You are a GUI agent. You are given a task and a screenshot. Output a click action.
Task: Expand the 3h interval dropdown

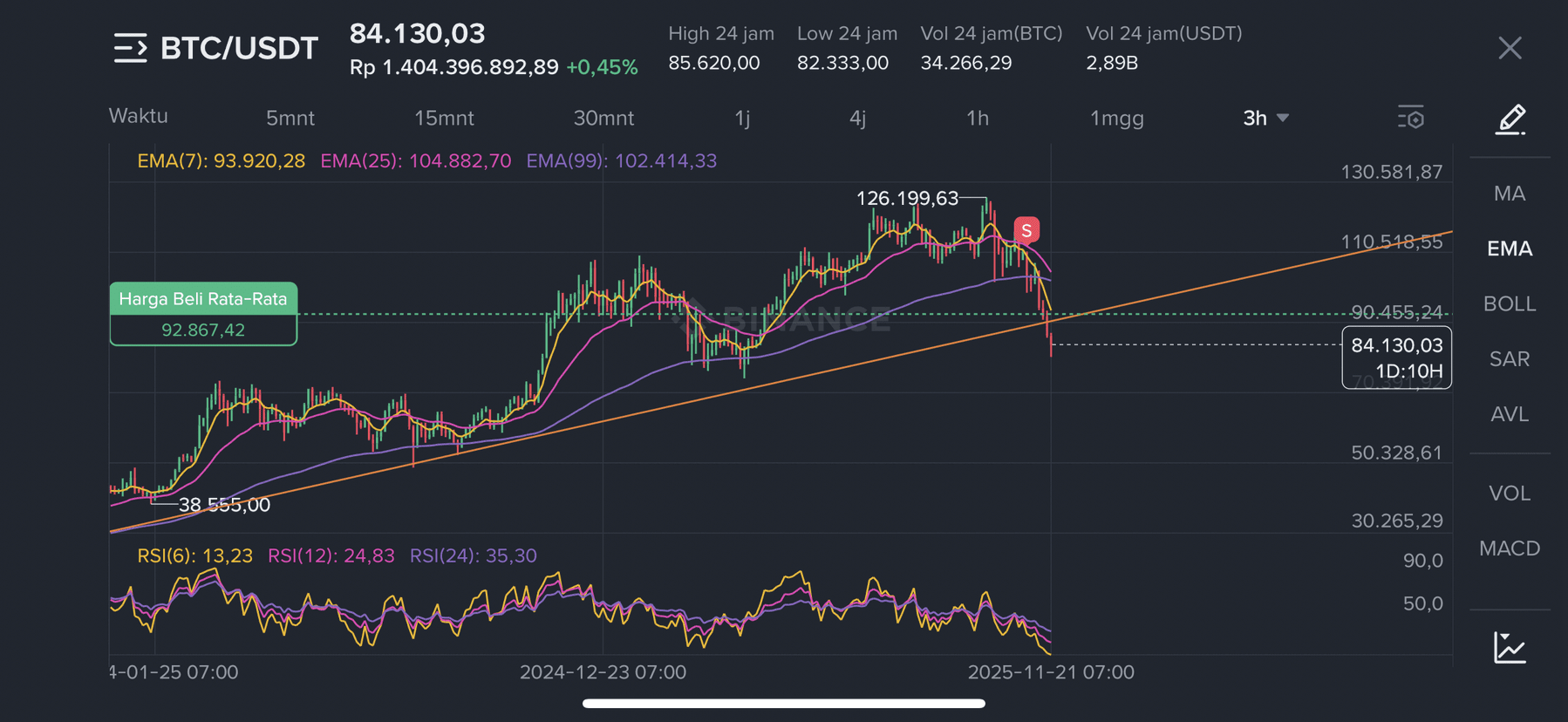click(1265, 118)
